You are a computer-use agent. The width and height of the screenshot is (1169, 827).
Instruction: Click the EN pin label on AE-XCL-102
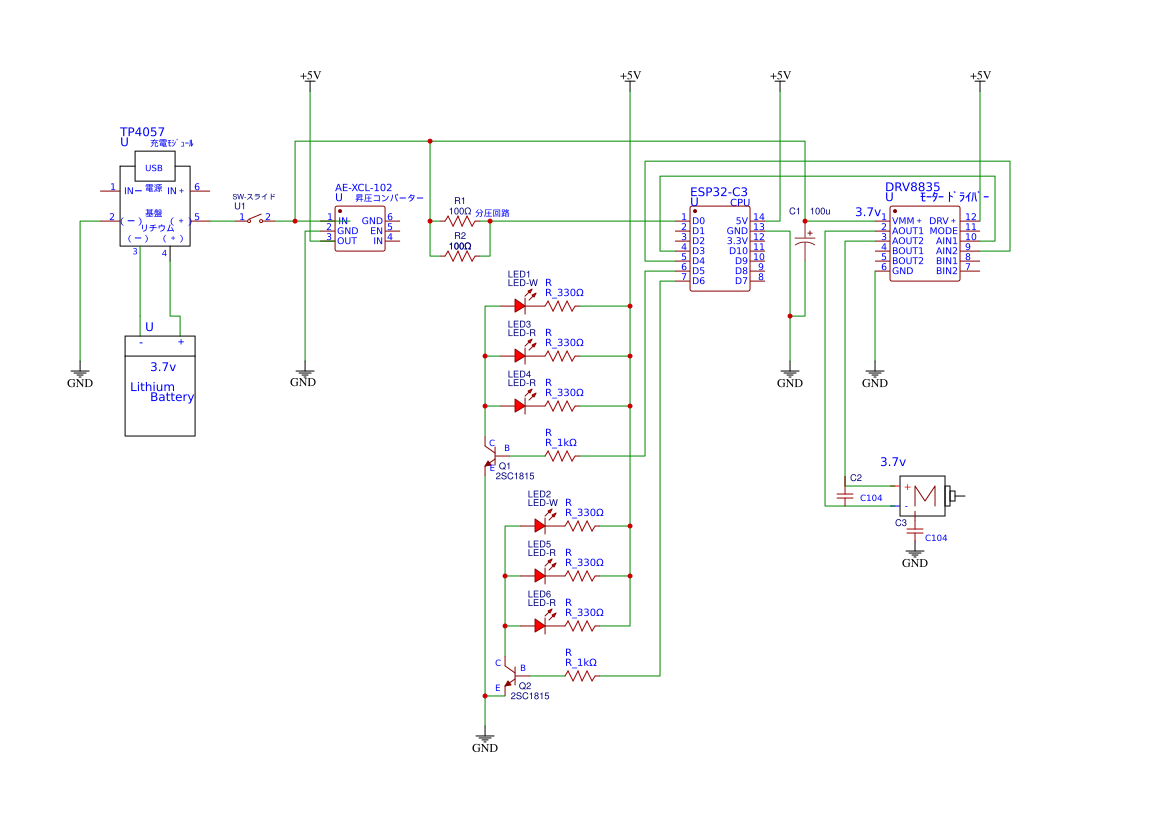pyautogui.click(x=376, y=231)
